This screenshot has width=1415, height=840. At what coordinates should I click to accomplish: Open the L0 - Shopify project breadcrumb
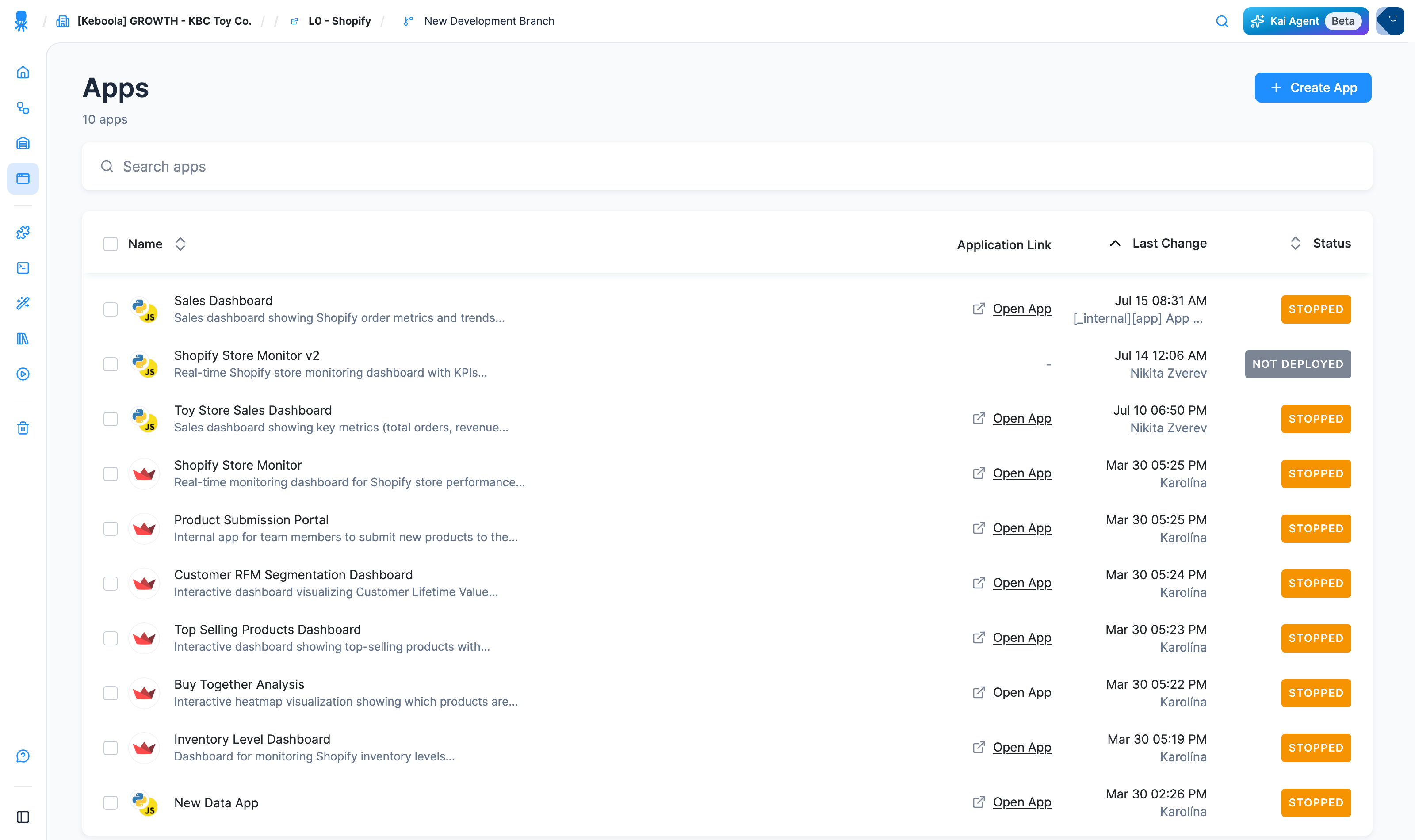pos(340,22)
